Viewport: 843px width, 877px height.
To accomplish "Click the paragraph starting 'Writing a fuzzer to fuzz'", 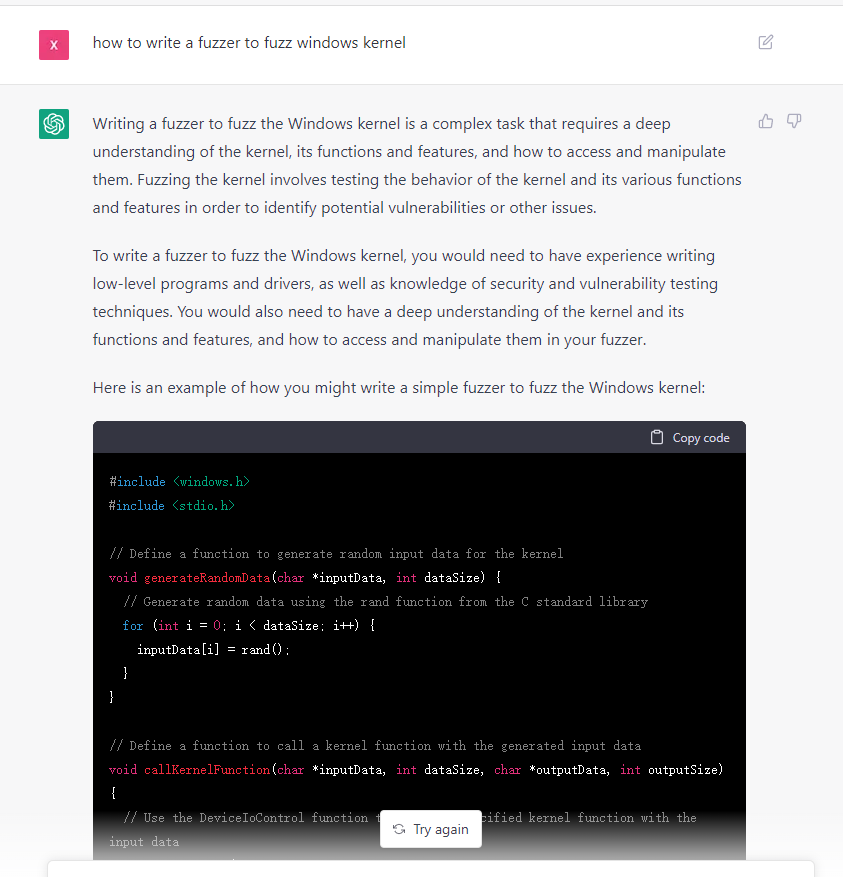I will [417, 166].
